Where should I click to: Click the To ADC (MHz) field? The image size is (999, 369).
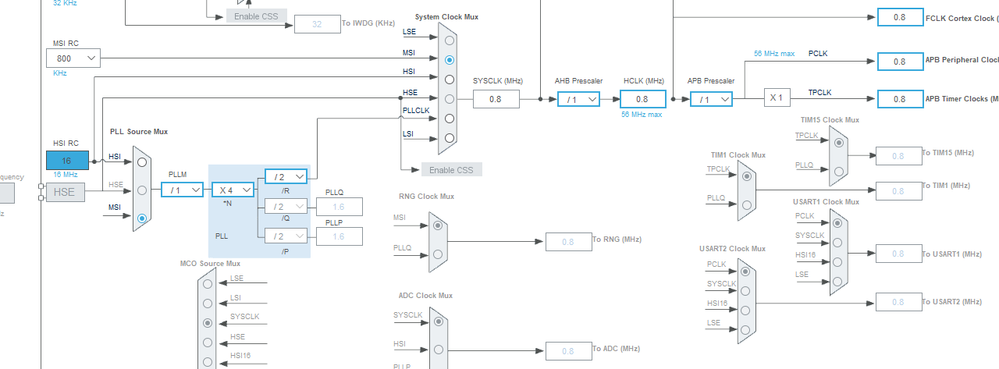(568, 351)
